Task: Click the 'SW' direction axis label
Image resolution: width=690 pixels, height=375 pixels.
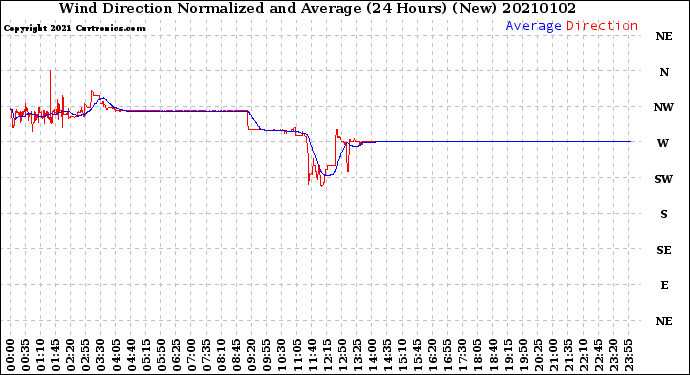Action: click(664, 179)
